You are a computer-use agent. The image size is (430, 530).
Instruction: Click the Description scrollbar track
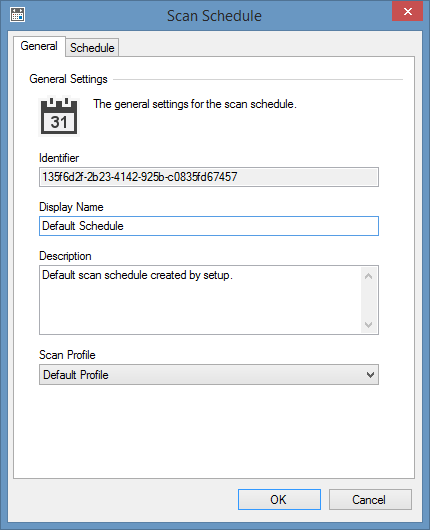(x=368, y=301)
